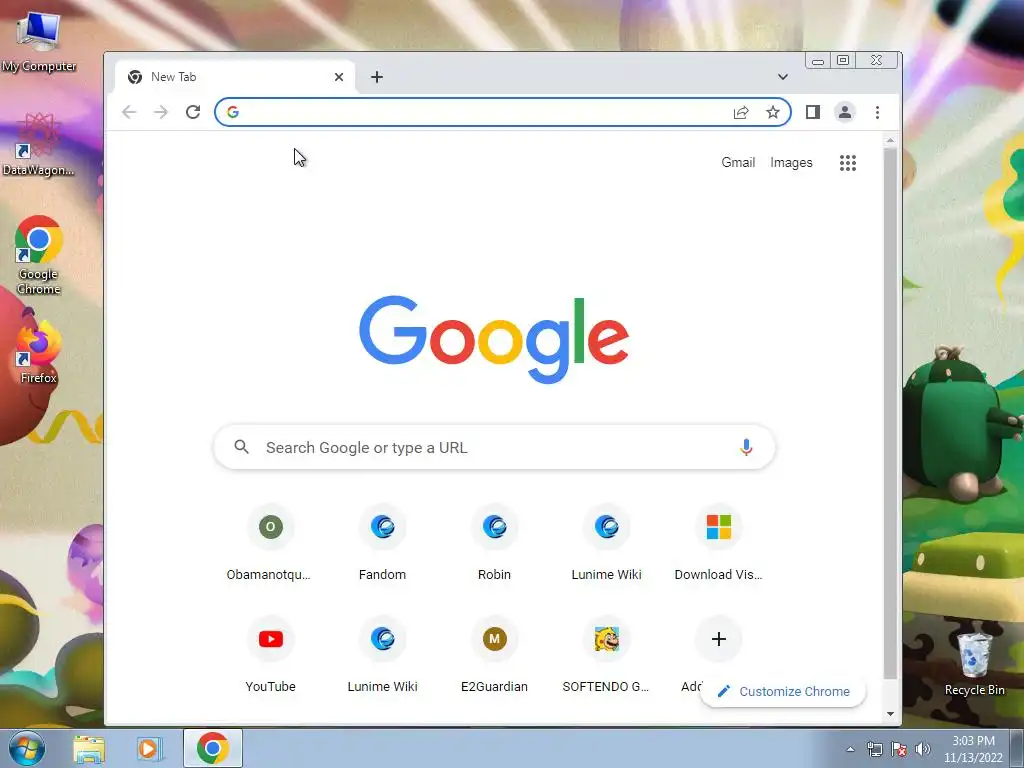Open the Gmail link
Viewport: 1024px width, 768px height.
click(x=738, y=163)
